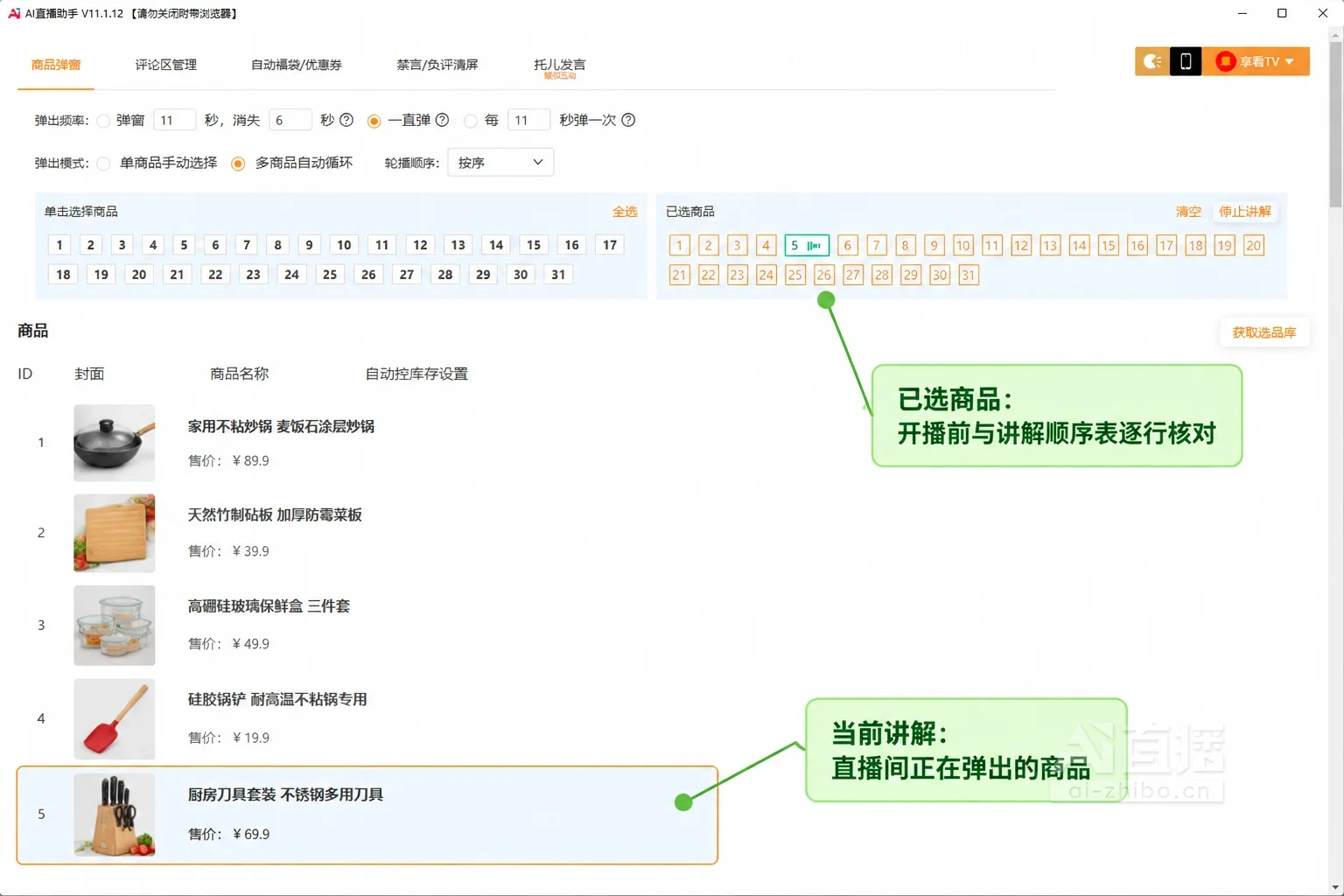Screen dimensions: 1344x896
Task: Focus the 弹窗 seconds input field
Action: [175, 120]
